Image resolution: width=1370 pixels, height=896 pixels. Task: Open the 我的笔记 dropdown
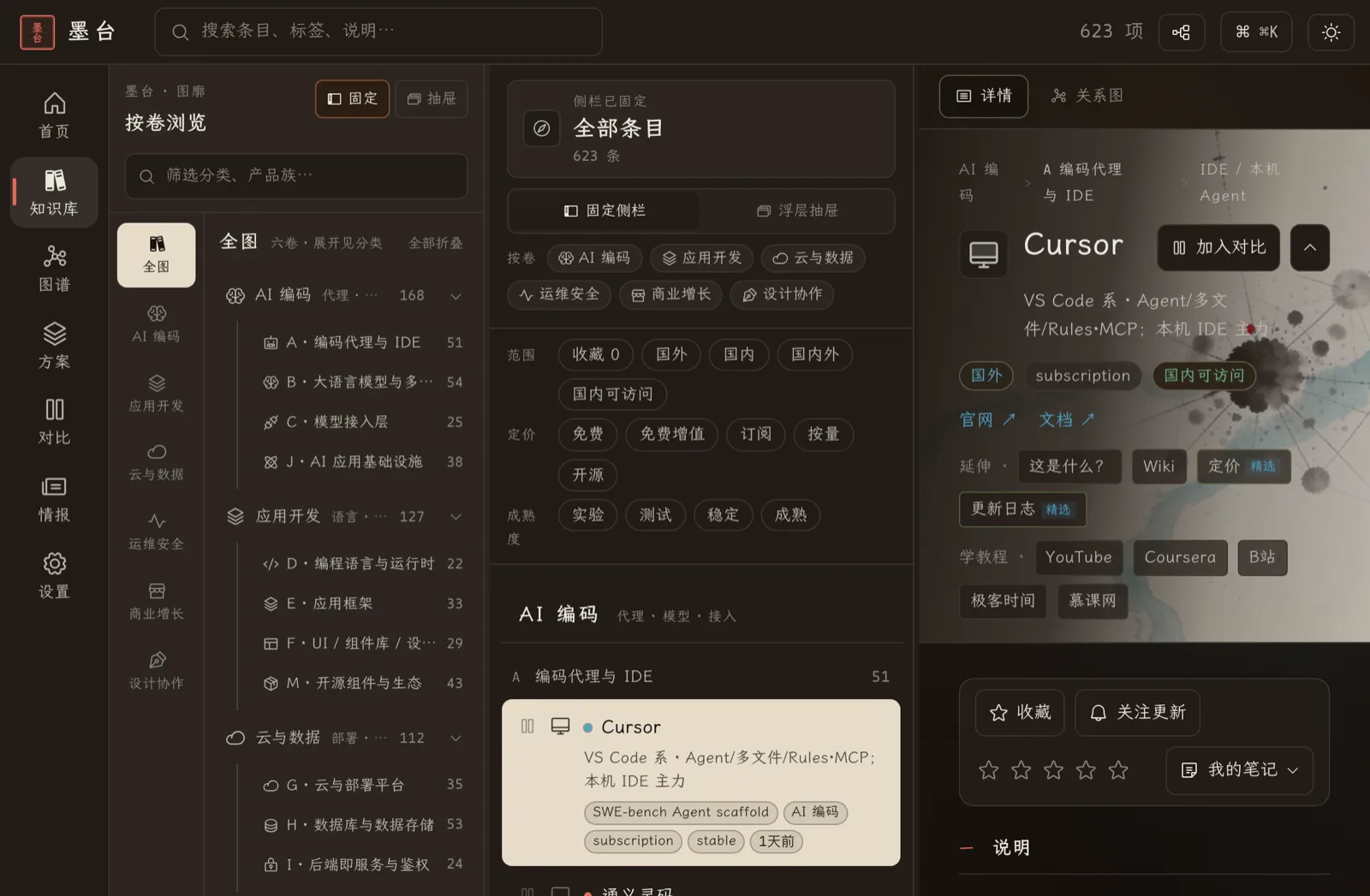tap(1239, 770)
